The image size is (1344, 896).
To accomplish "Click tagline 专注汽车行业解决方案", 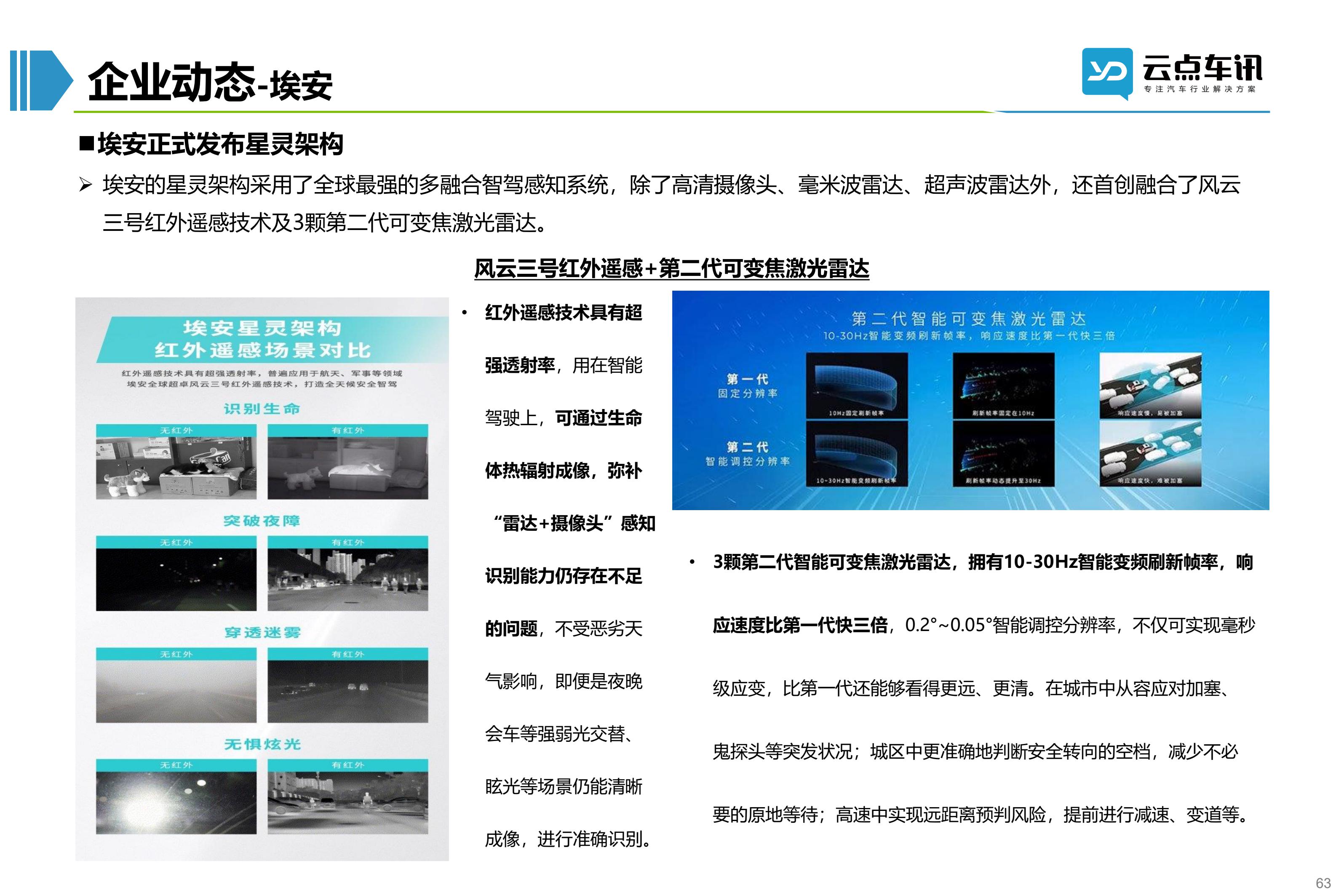I will coord(1200,89).
